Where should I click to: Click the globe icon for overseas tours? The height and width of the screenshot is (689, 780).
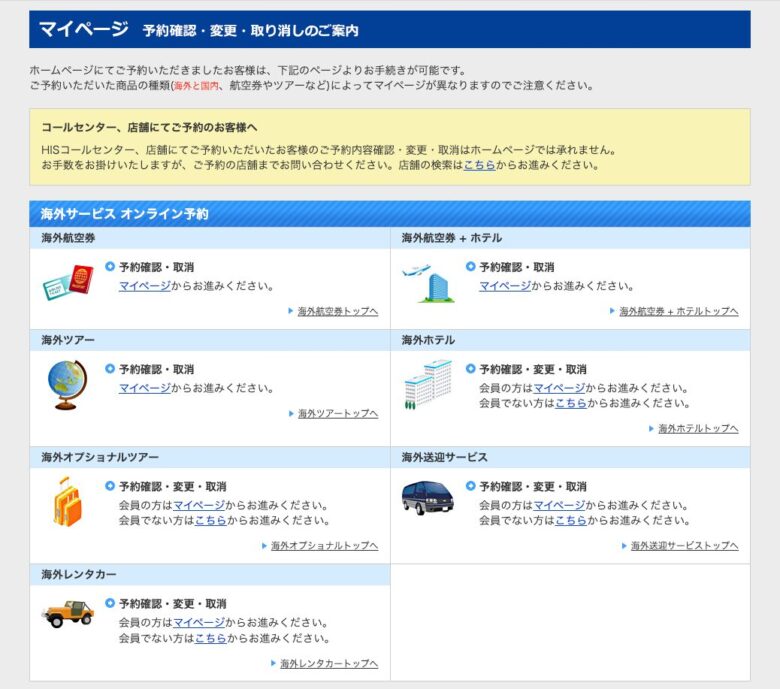point(67,385)
